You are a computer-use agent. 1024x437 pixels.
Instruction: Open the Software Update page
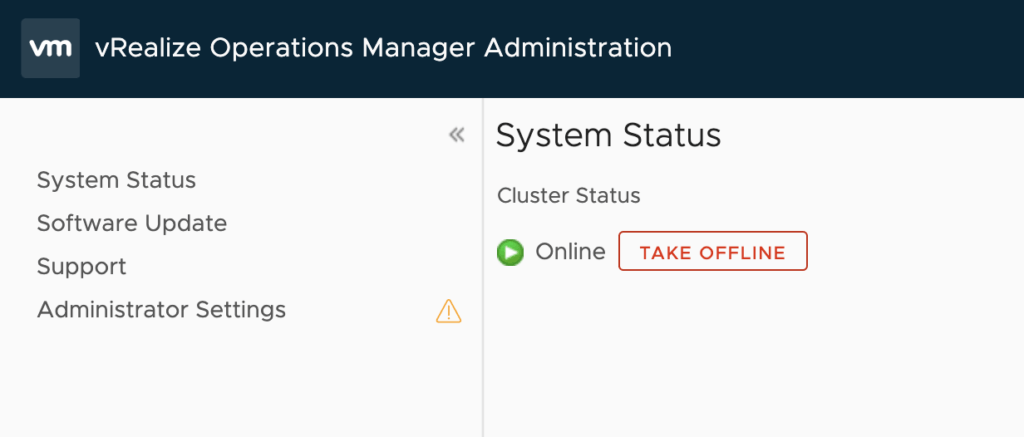point(132,223)
